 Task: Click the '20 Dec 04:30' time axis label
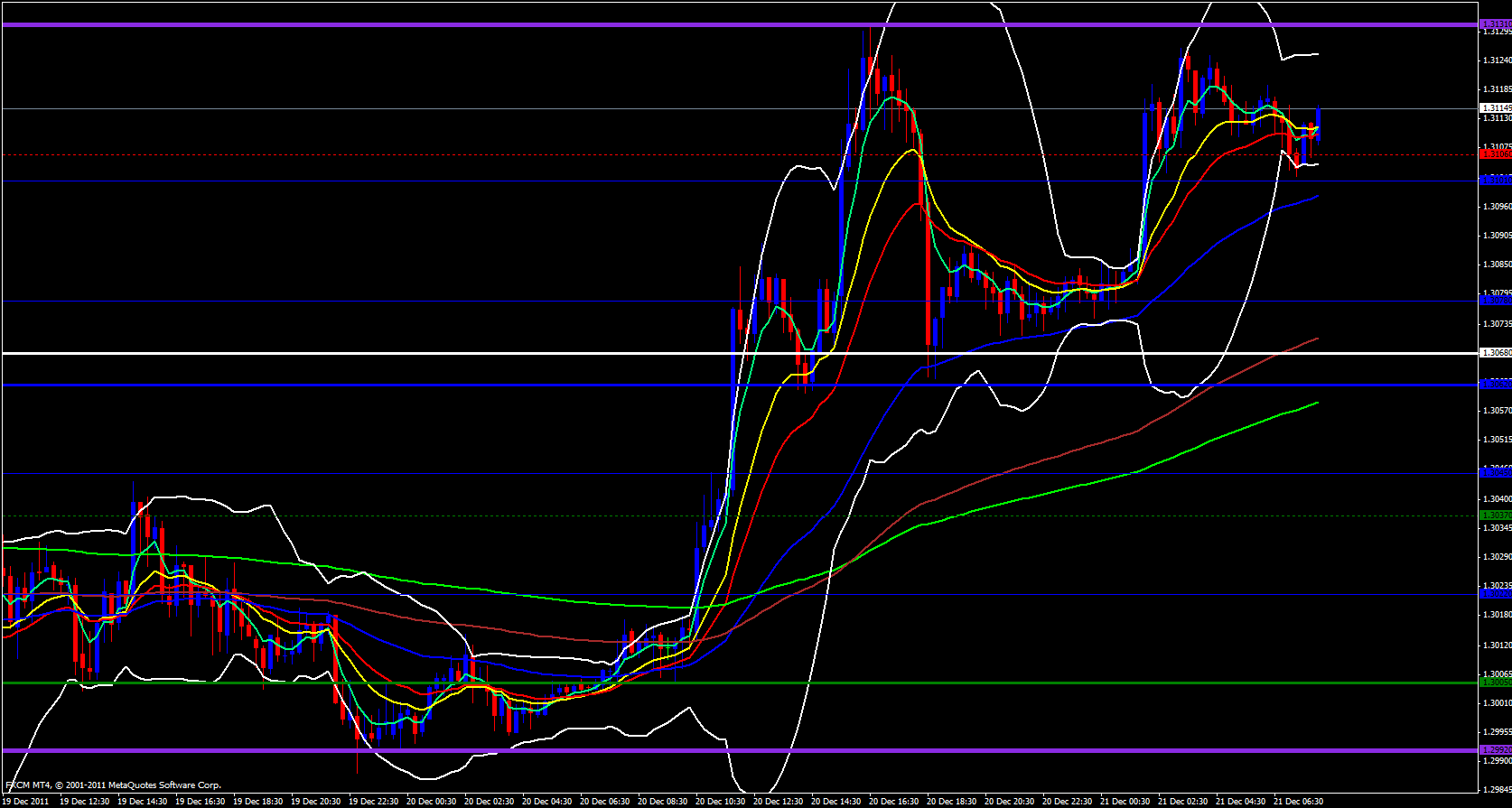tap(546, 802)
